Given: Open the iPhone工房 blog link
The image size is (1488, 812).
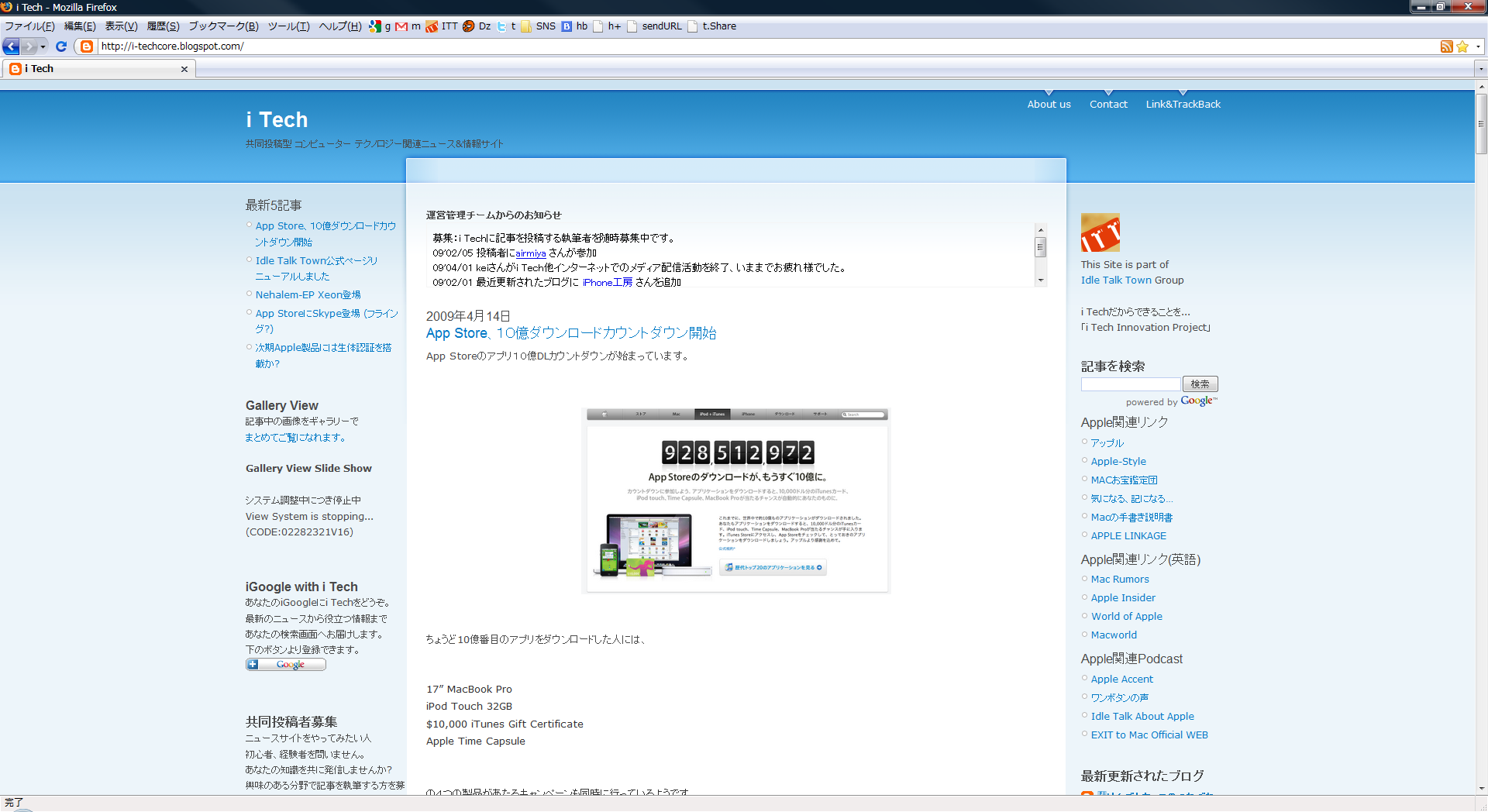Looking at the screenshot, I should point(608,283).
